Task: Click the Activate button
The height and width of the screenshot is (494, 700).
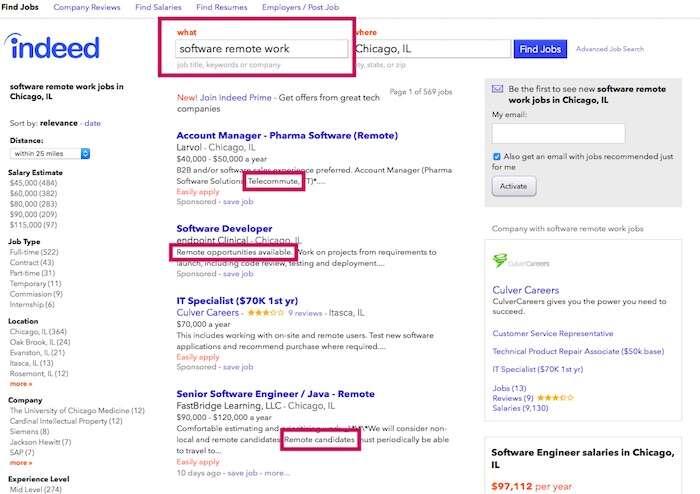Action: coord(514,186)
